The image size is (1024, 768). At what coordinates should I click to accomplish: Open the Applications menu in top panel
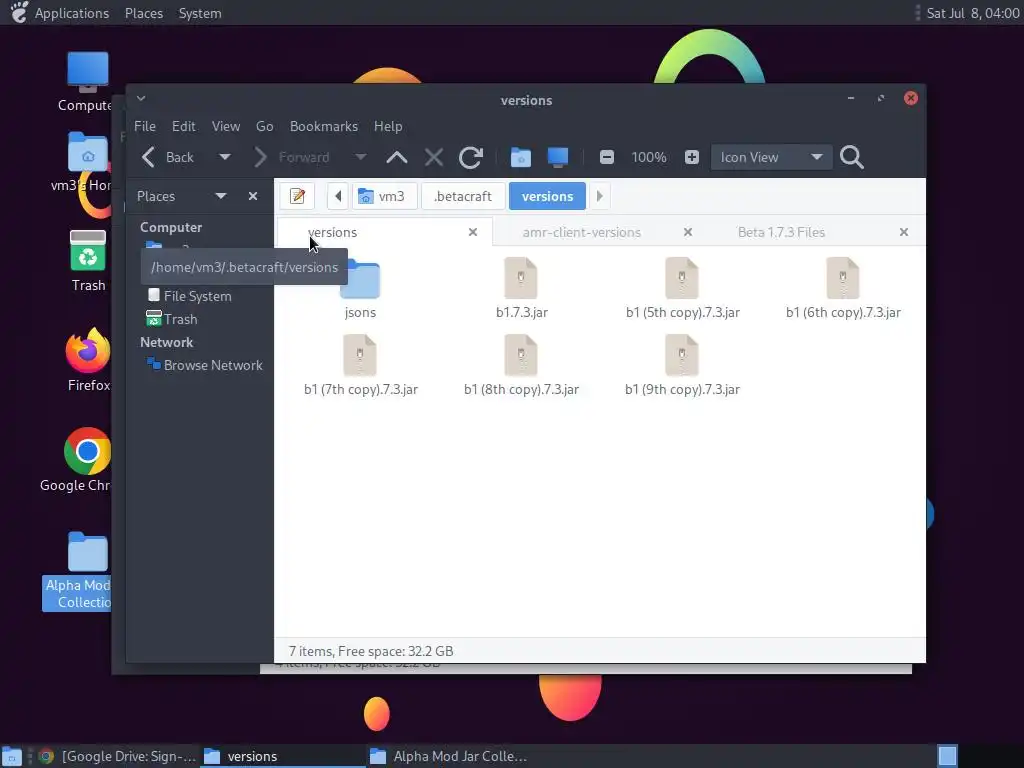[72, 13]
